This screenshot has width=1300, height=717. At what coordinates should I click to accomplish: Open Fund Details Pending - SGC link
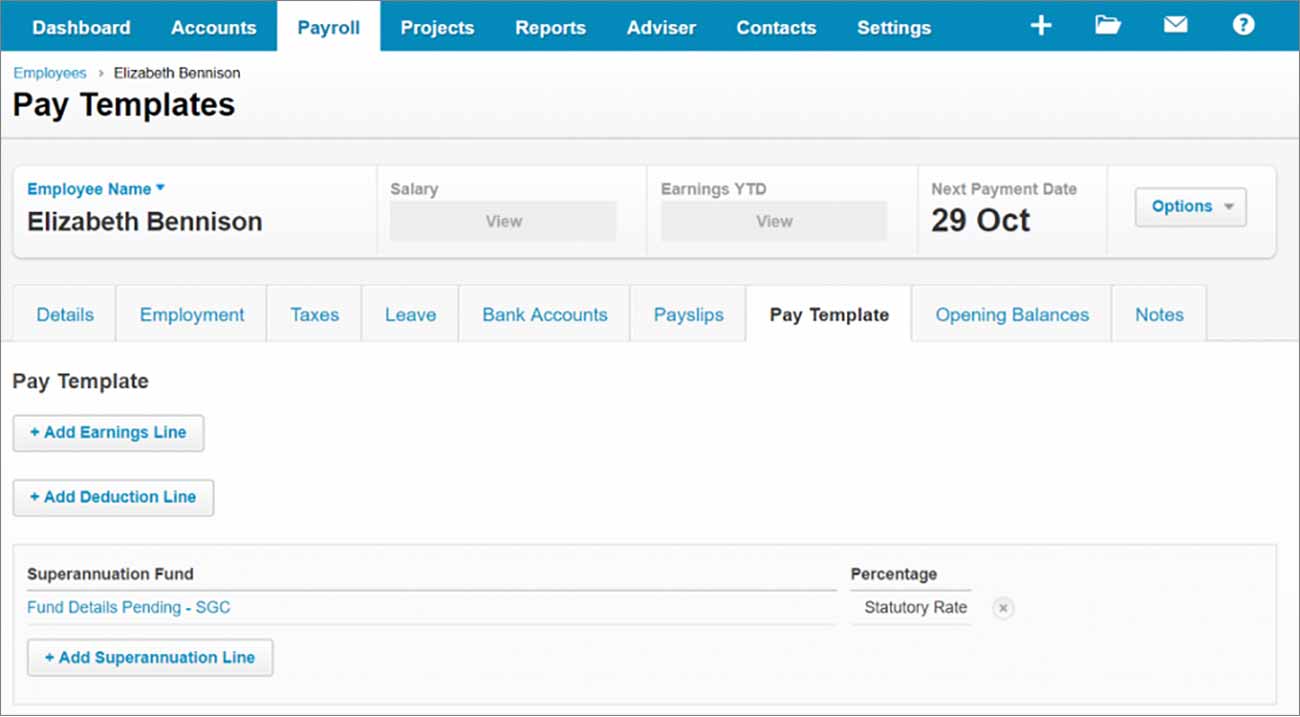[x=128, y=607]
